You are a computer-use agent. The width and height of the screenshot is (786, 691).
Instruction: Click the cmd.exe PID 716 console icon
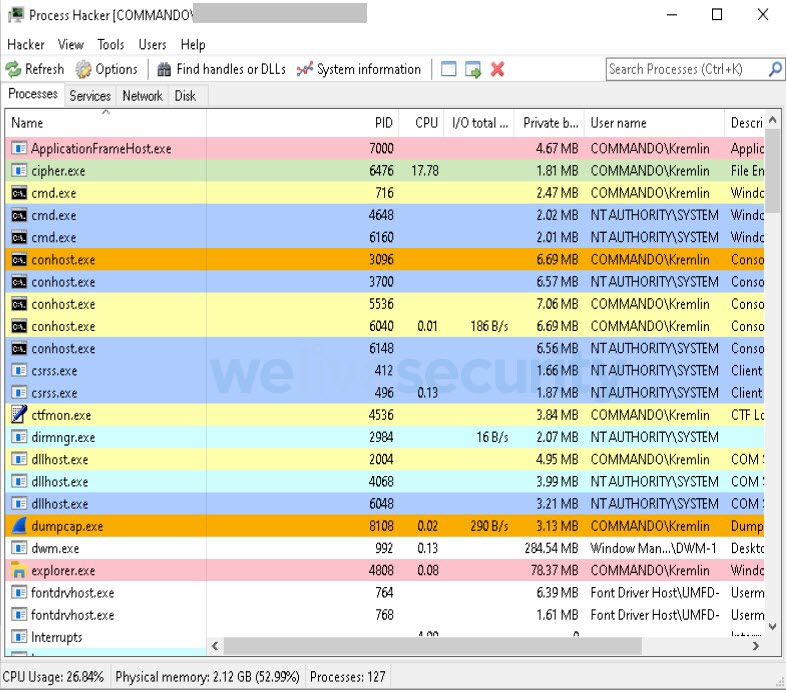pos(19,193)
